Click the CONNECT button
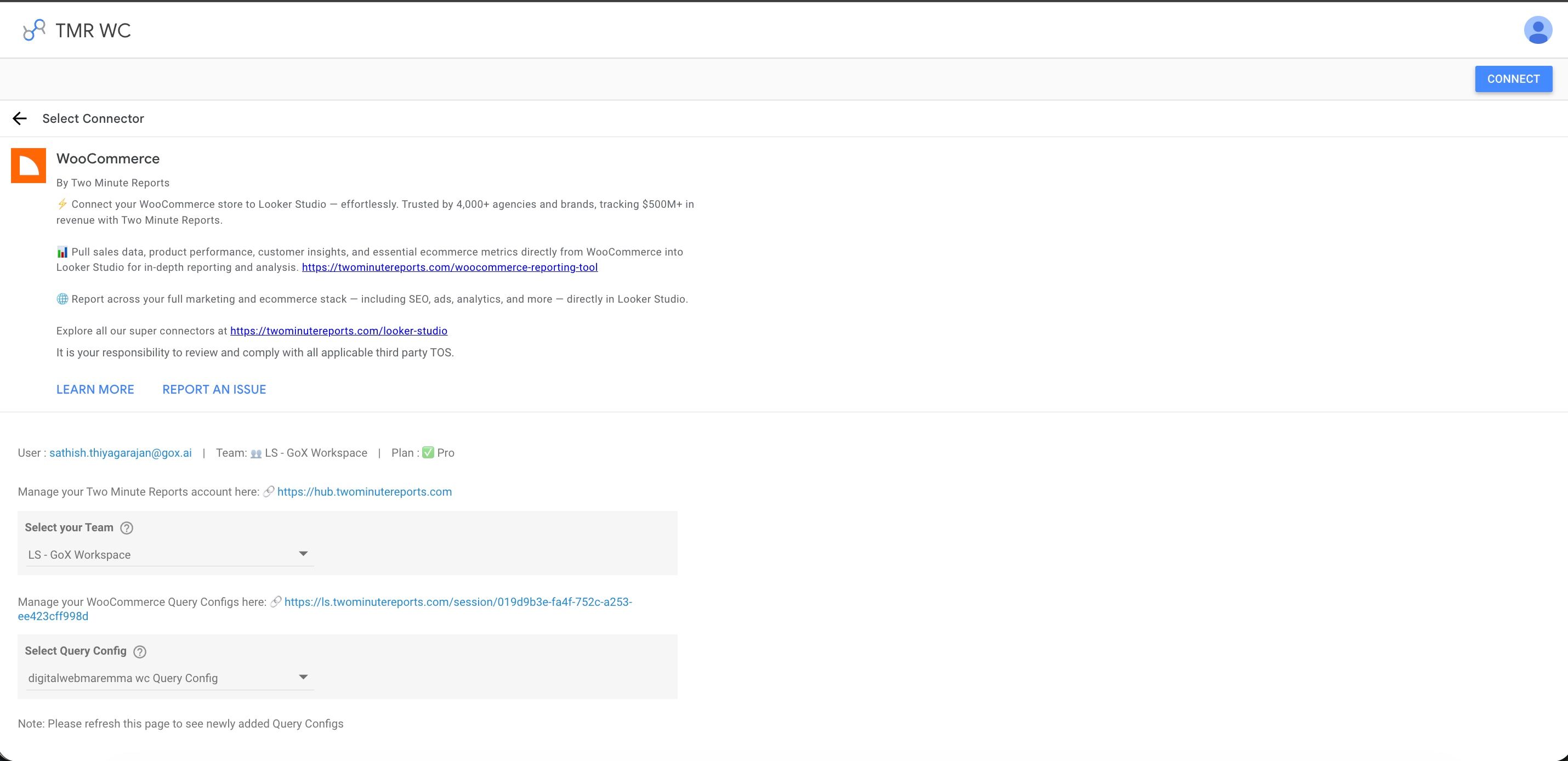Image resolution: width=1568 pixels, height=761 pixels. [x=1513, y=78]
